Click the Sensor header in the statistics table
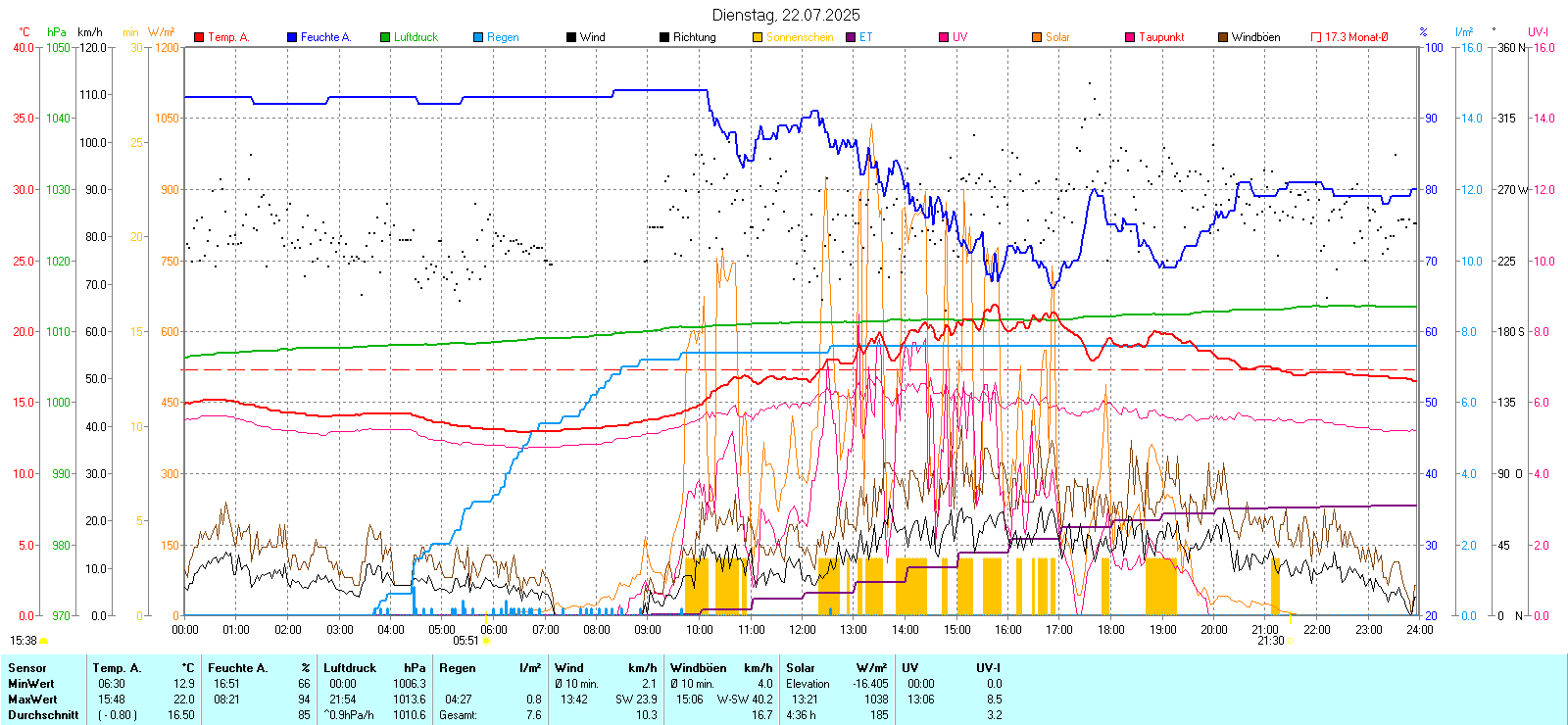Image resolution: width=1568 pixels, height=725 pixels. pyautogui.click(x=27, y=668)
